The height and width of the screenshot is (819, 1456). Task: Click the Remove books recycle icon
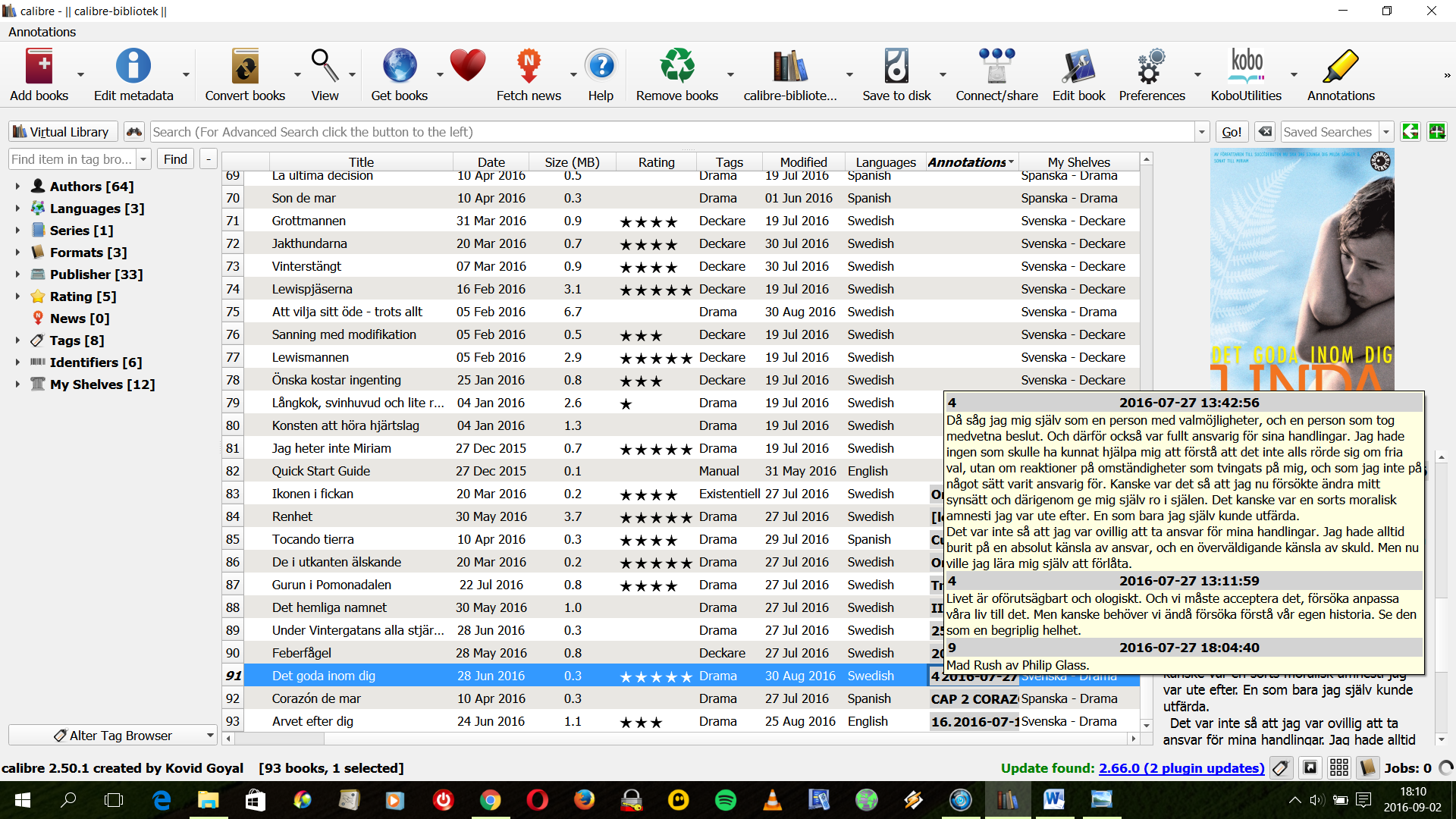(x=676, y=67)
